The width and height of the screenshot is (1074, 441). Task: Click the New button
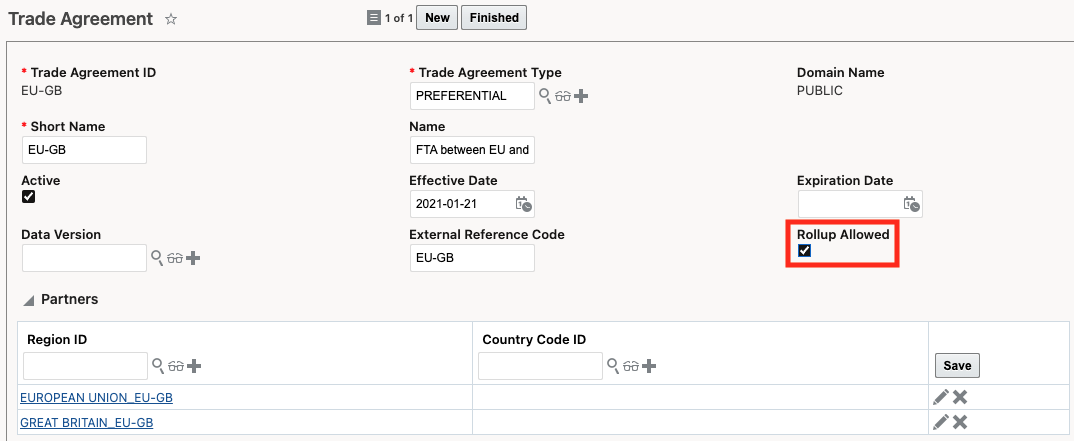437,18
